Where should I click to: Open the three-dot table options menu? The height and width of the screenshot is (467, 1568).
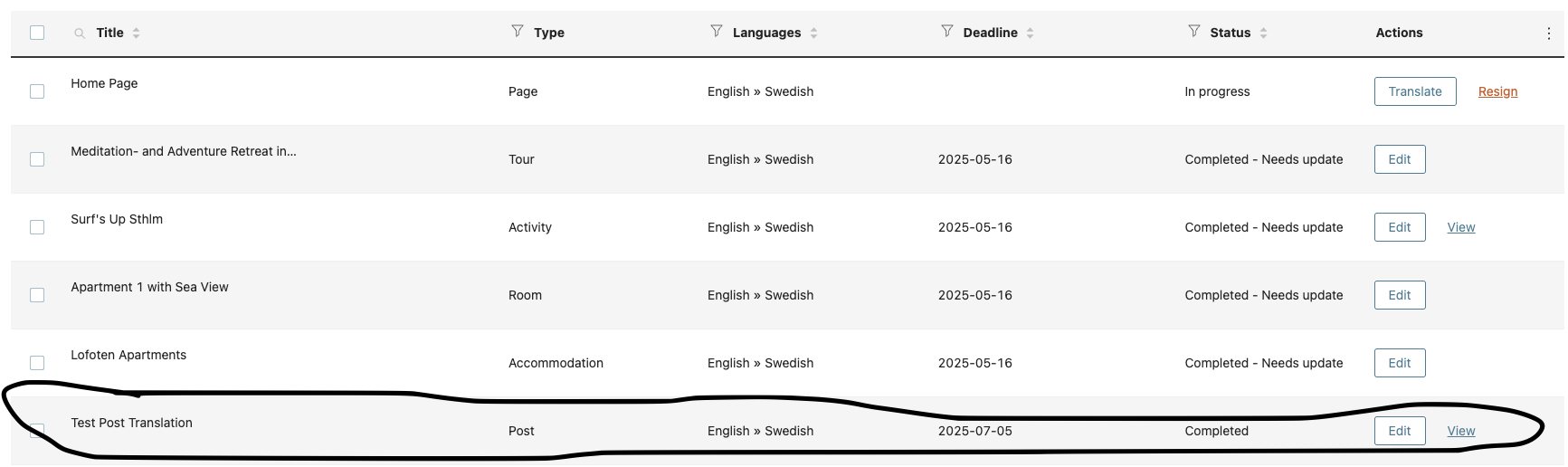pyautogui.click(x=1549, y=33)
